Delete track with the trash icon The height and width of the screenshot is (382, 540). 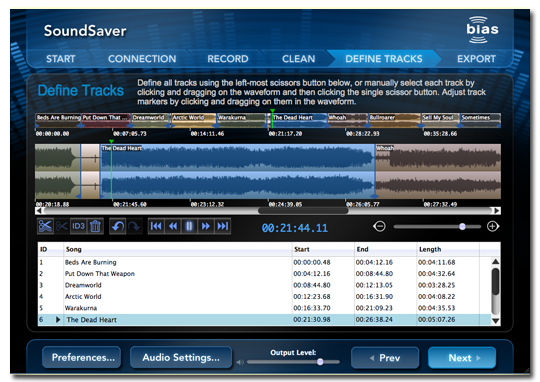point(95,226)
